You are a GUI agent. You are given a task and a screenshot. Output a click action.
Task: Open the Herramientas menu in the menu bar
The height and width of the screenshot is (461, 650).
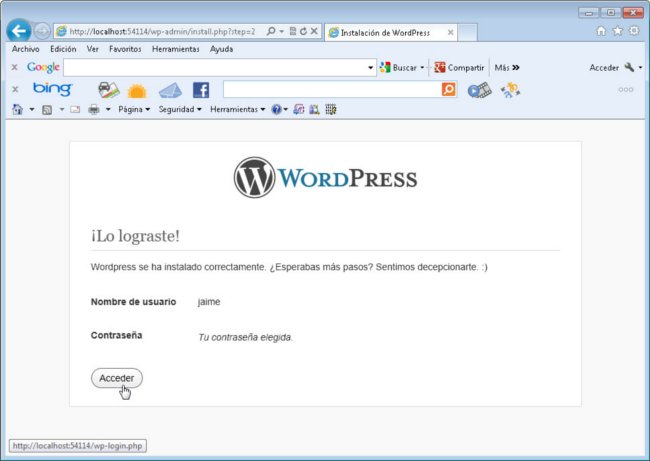(175, 49)
